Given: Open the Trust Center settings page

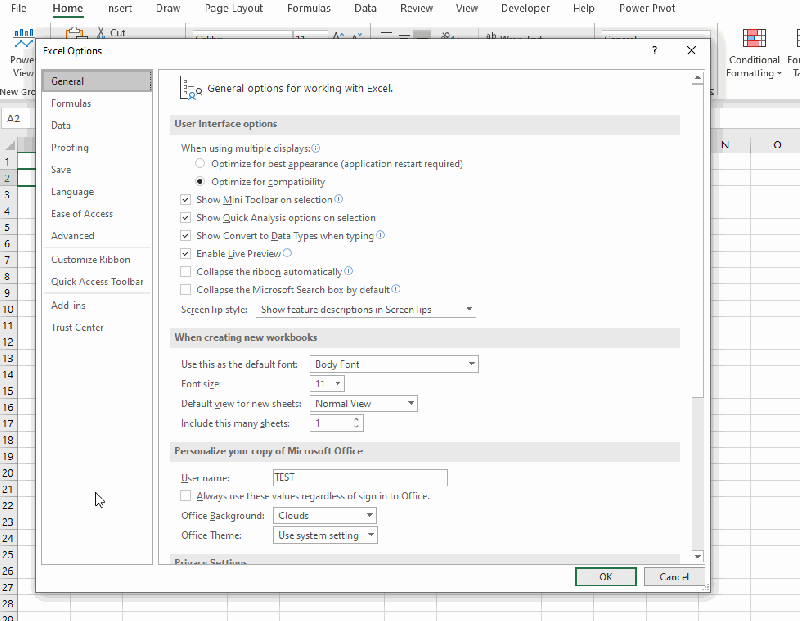Looking at the screenshot, I should [x=77, y=327].
